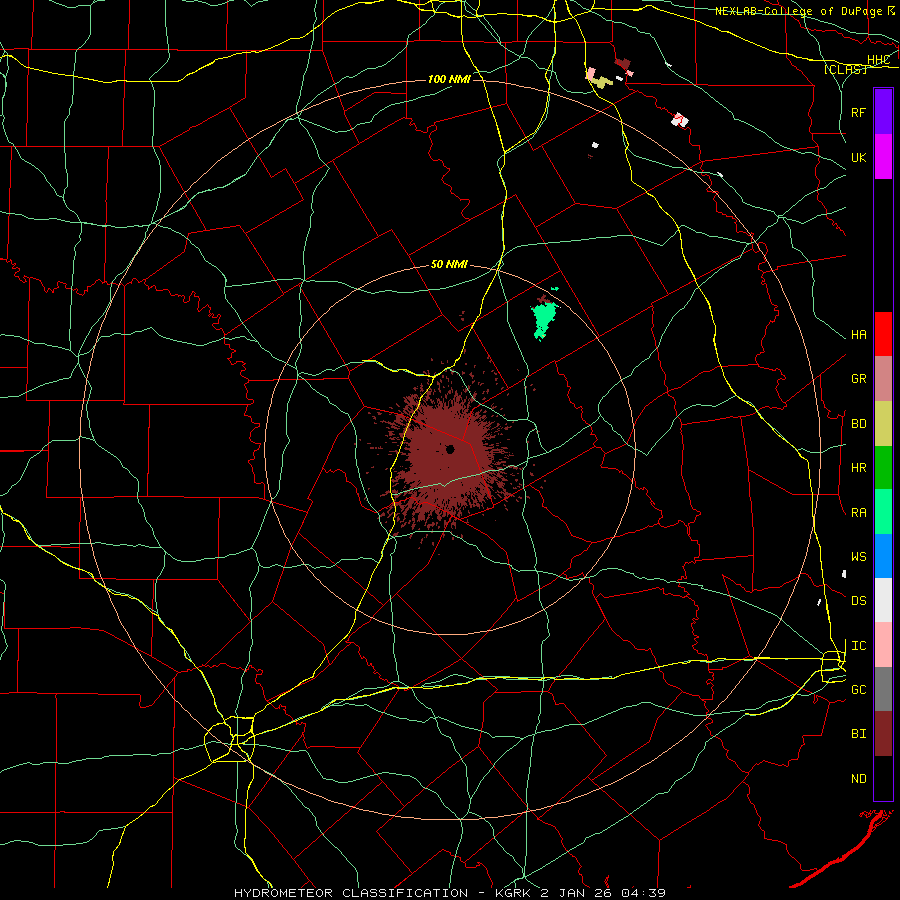Click the 'RF' legend label
The image size is (900, 900).
(x=859, y=112)
